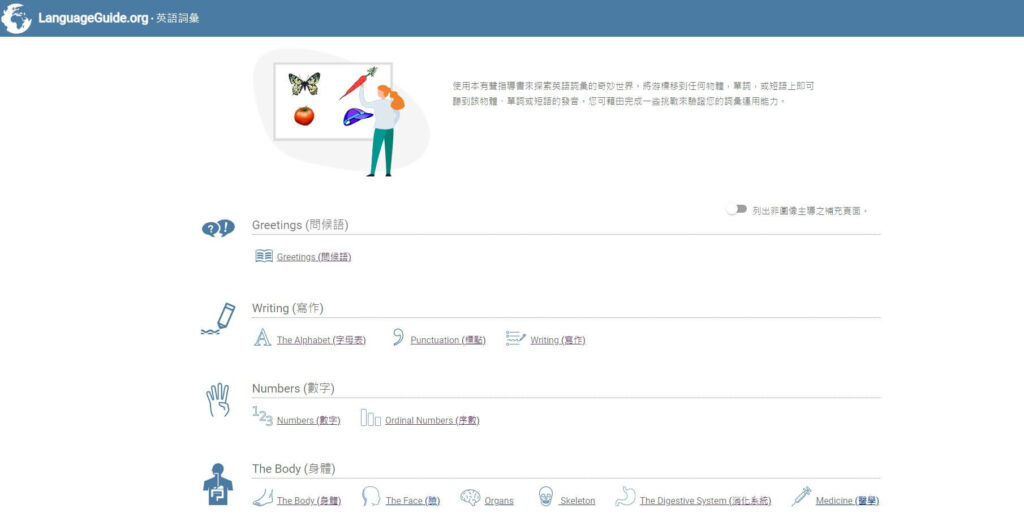1024x526 pixels.
Task: Click the Greetings speech bubbles category icon
Action: click(x=218, y=228)
